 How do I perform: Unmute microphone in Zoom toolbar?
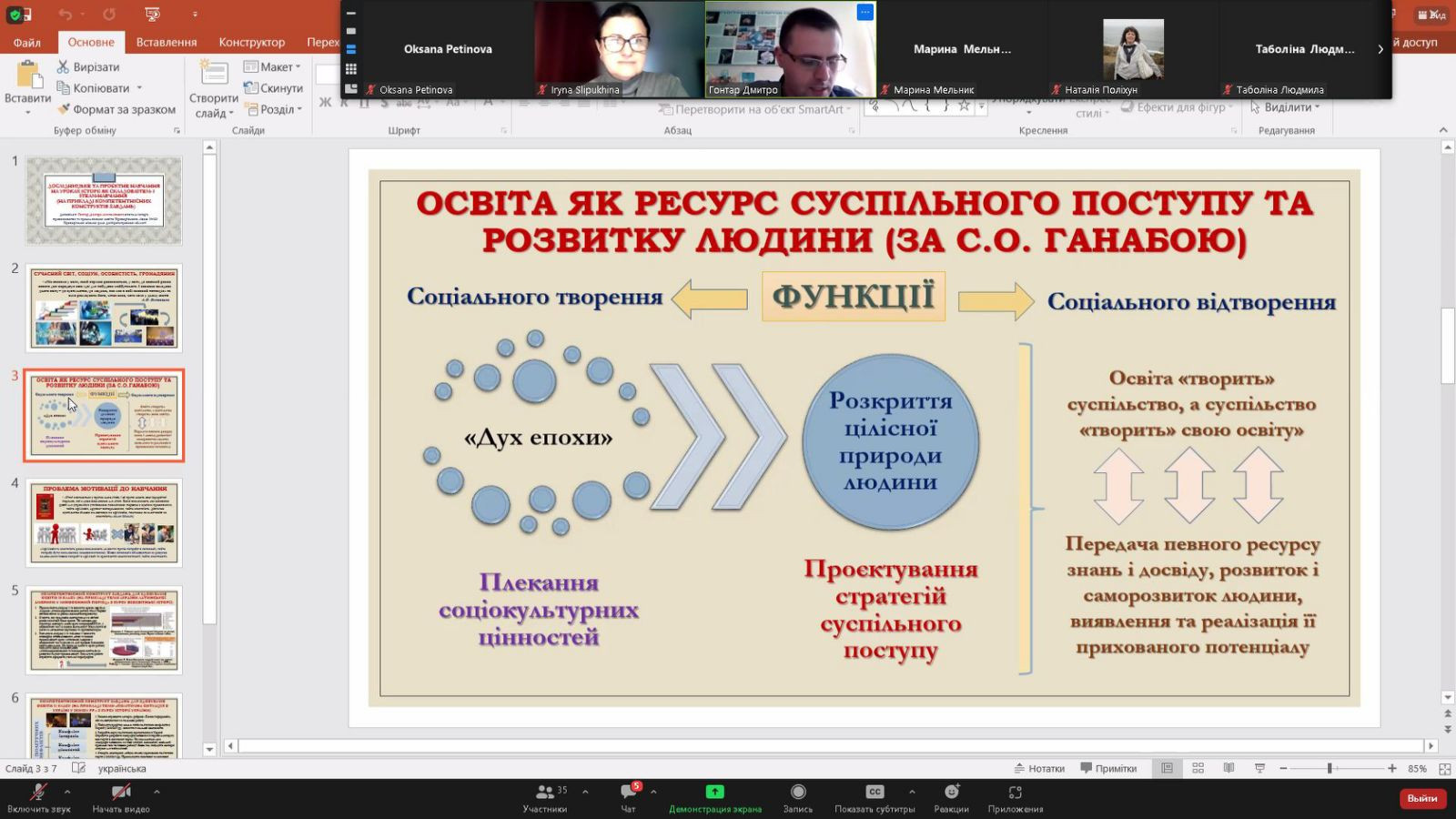pyautogui.click(x=38, y=792)
